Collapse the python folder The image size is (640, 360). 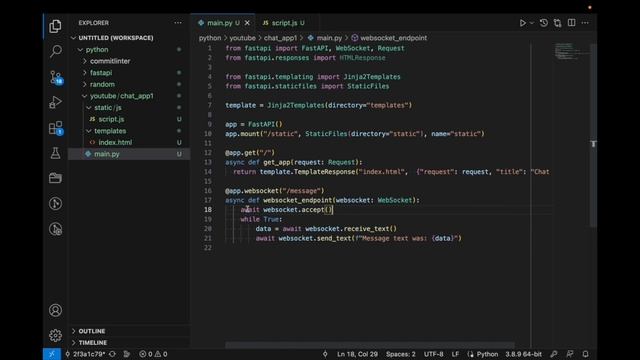point(129,49)
